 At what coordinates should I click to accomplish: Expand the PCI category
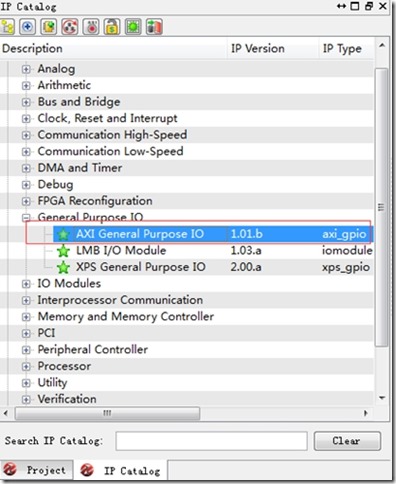pos(26,333)
